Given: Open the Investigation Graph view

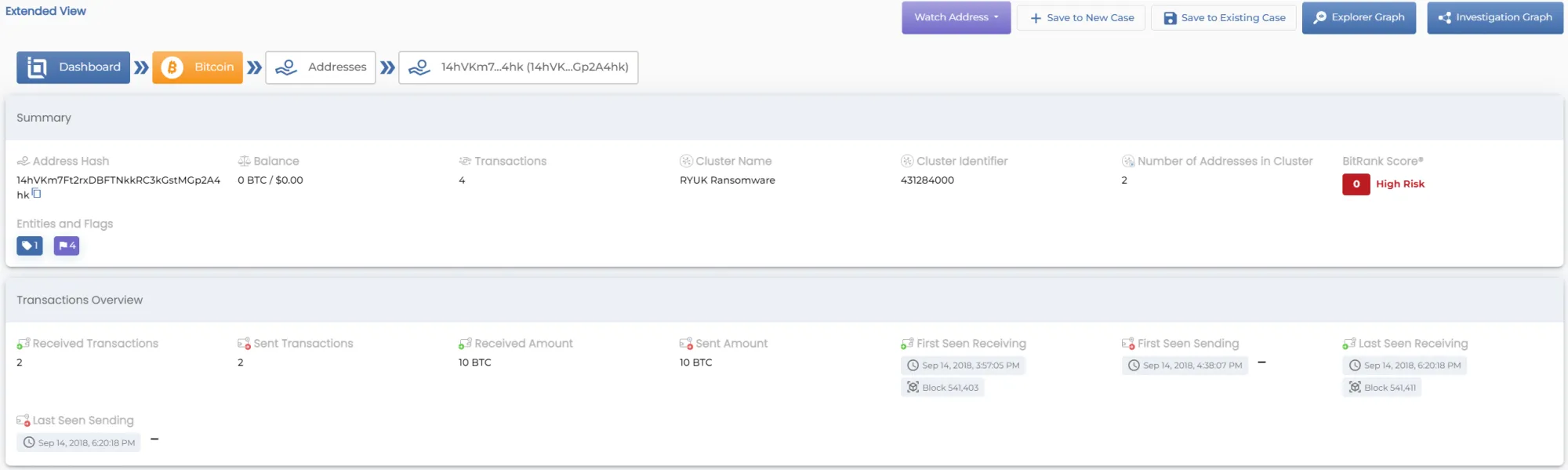Looking at the screenshot, I should coord(1495,17).
